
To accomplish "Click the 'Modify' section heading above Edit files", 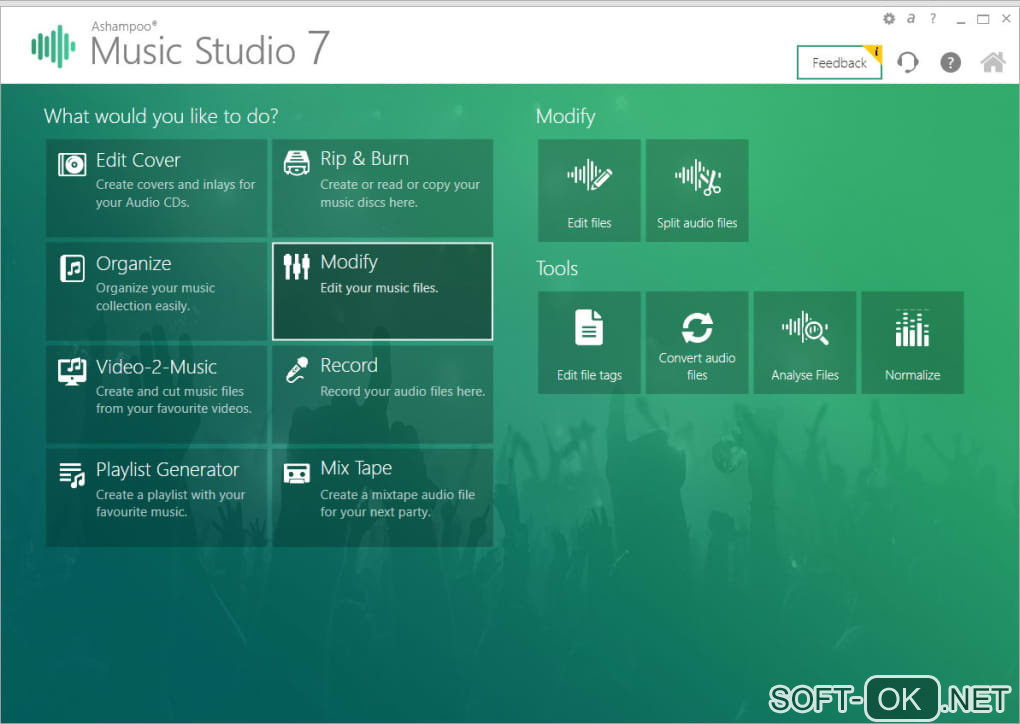I will pyautogui.click(x=565, y=116).
